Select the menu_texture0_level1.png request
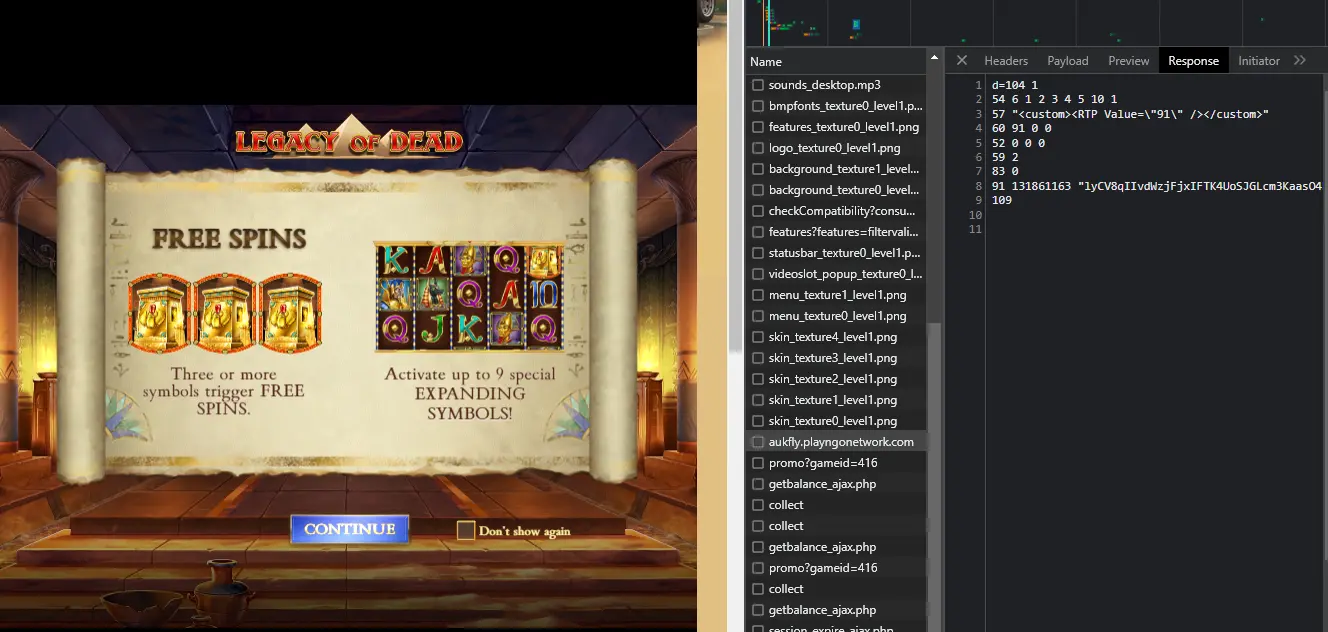1328x632 pixels. tap(836, 316)
